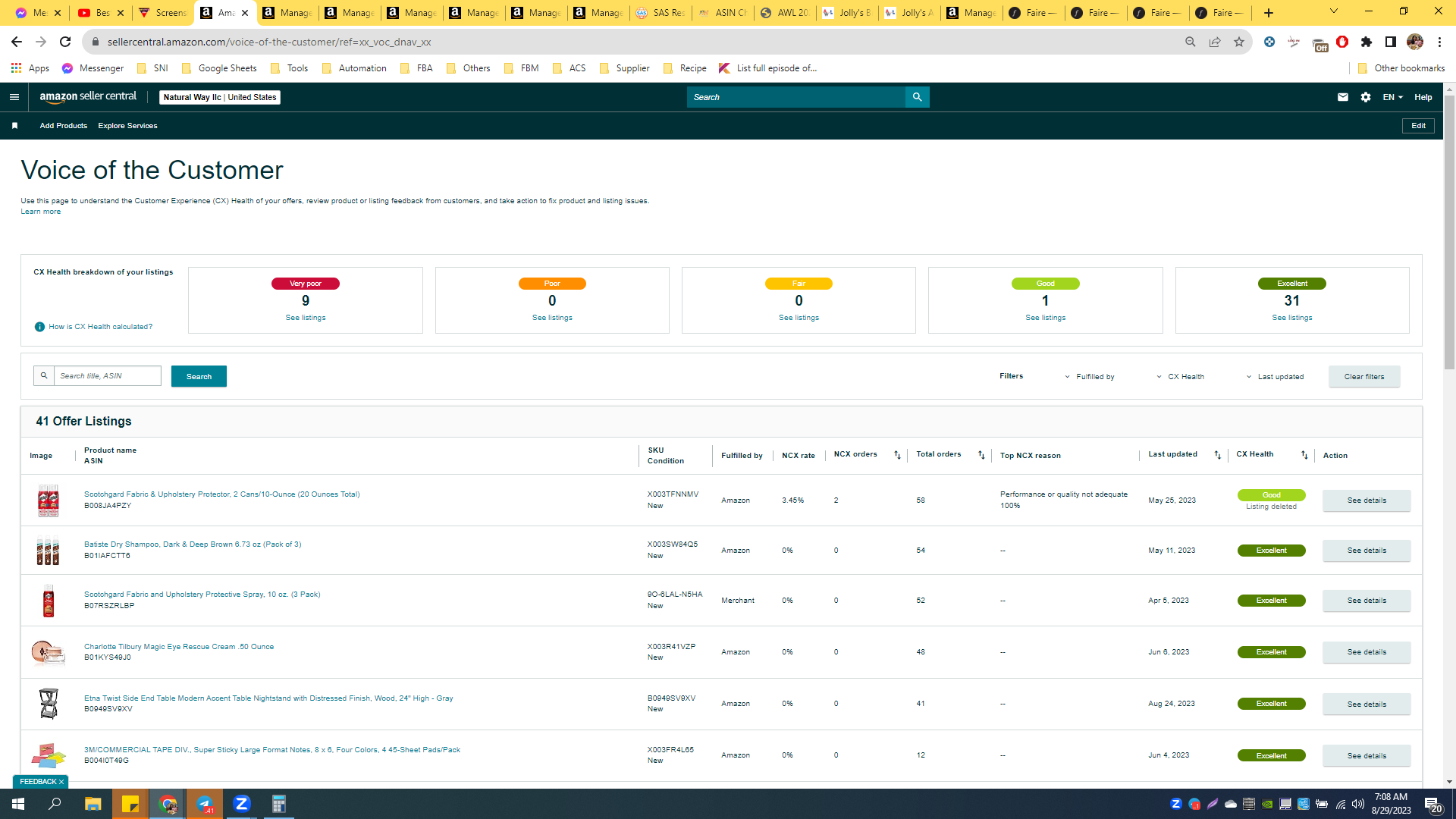The height and width of the screenshot is (819, 1456).
Task: Open Zoom from the taskbar
Action: [x=242, y=804]
